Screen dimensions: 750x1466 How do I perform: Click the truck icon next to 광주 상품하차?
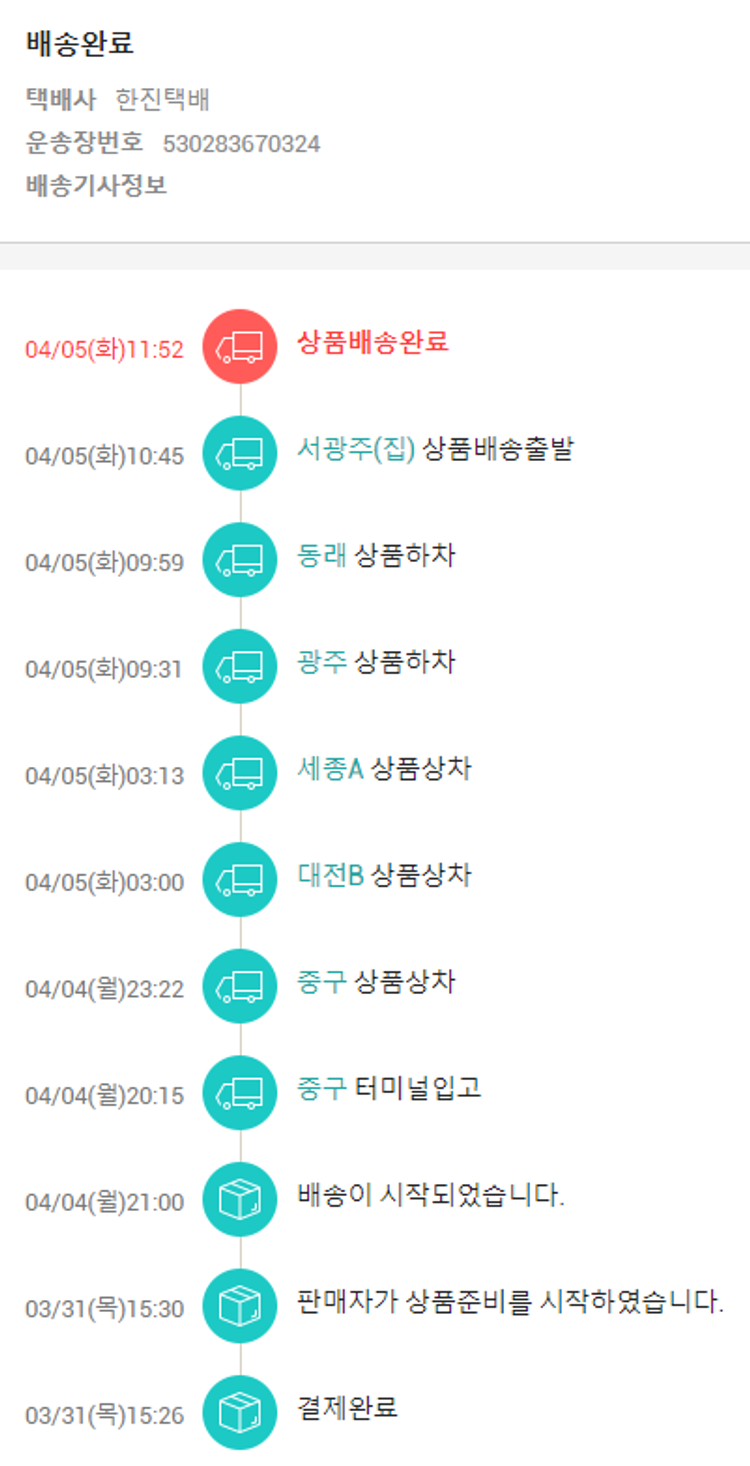[240, 667]
